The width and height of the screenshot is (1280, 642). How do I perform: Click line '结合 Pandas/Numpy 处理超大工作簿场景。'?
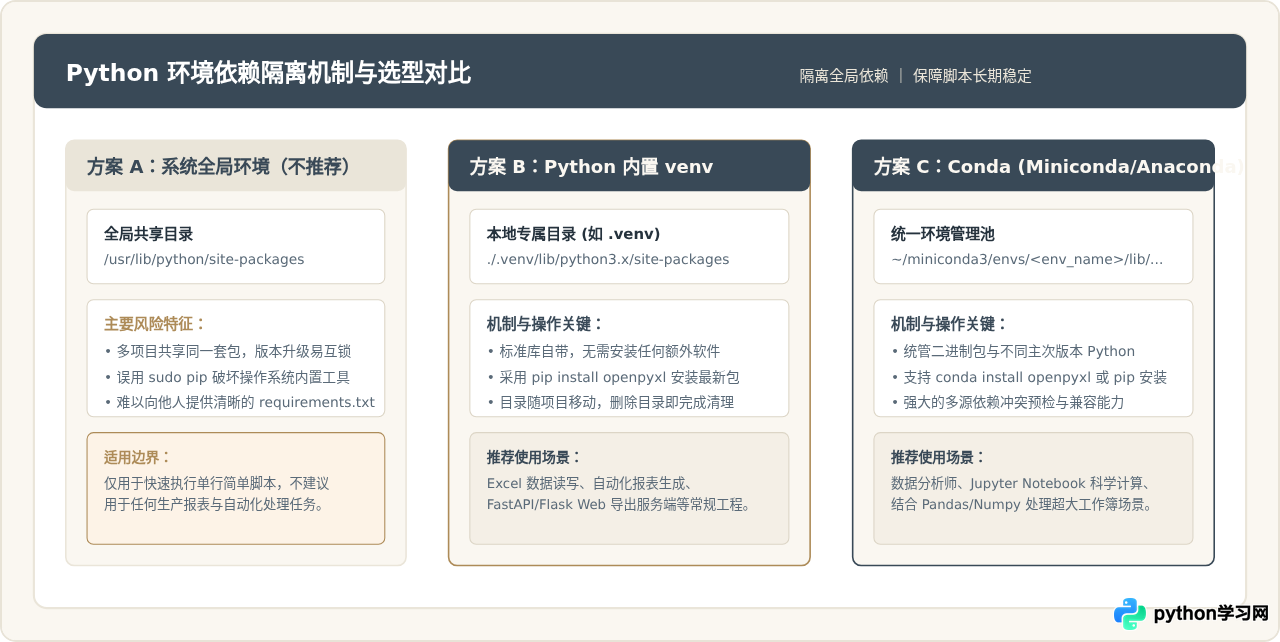1022,505
